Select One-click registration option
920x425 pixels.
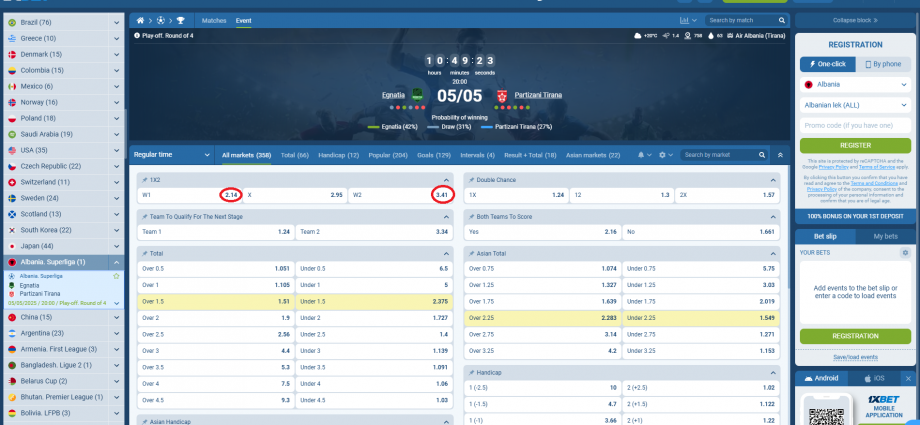click(827, 65)
